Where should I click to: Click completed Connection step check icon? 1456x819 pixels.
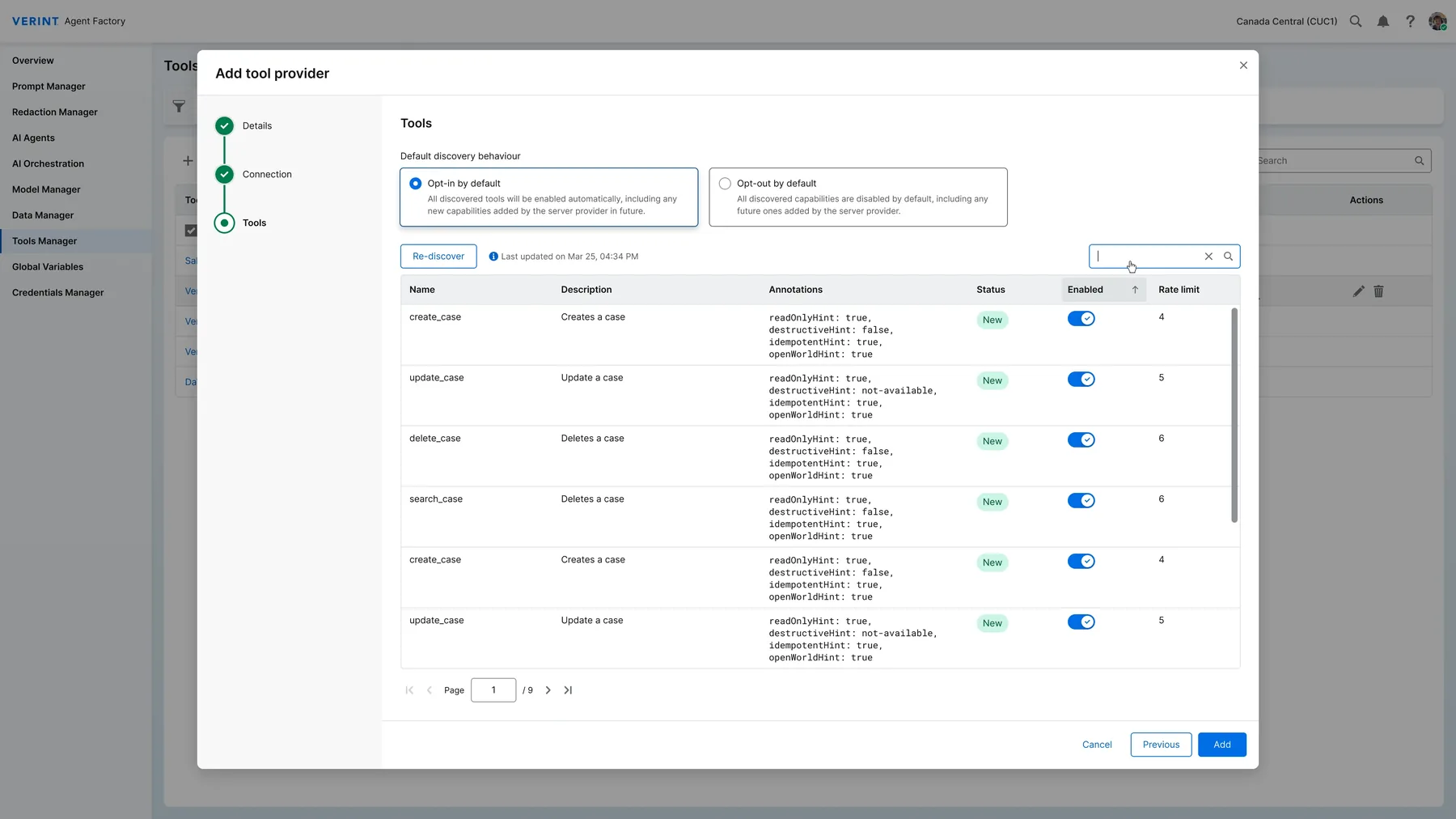(x=225, y=174)
